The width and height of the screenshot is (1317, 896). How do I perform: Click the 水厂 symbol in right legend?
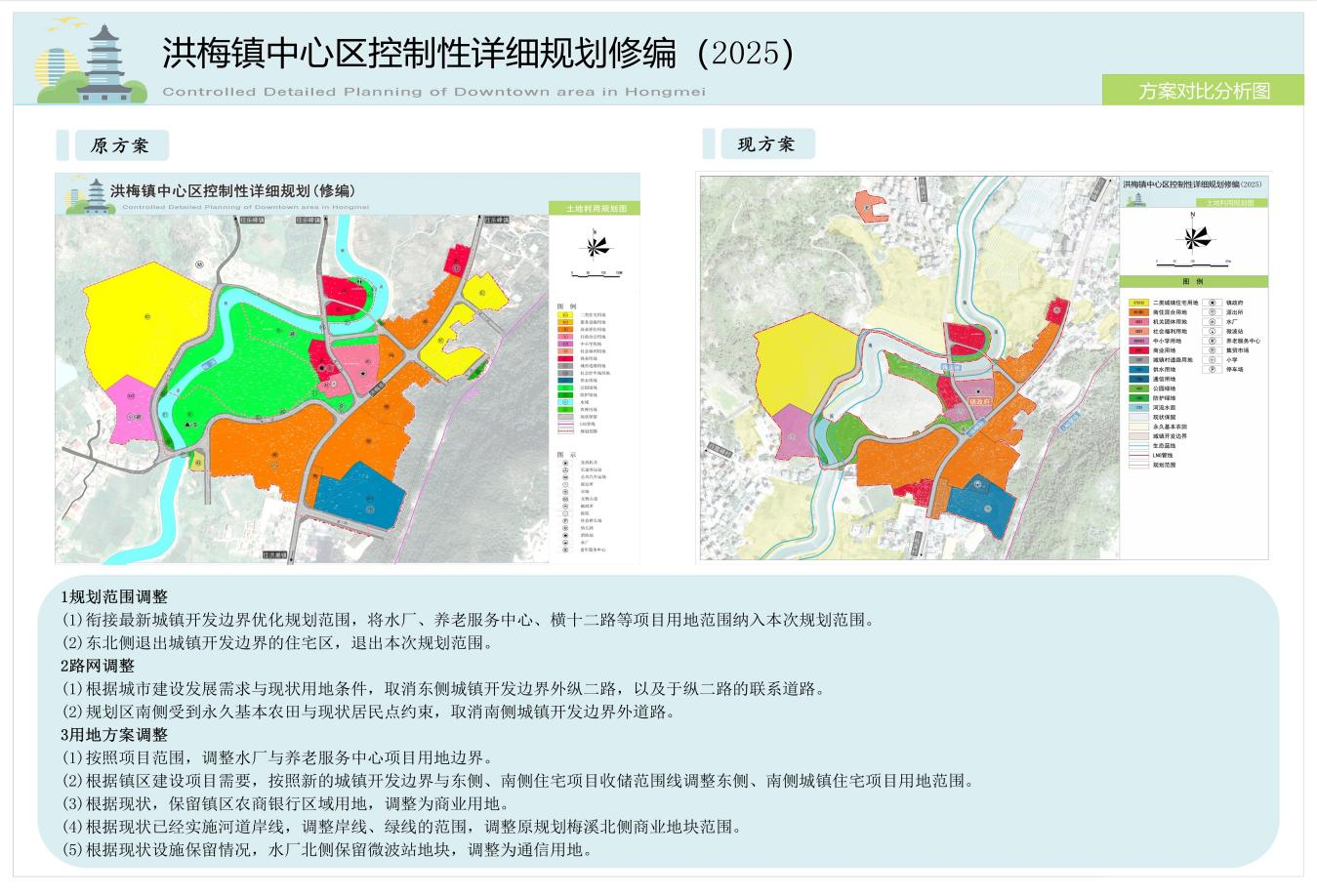click(1212, 322)
